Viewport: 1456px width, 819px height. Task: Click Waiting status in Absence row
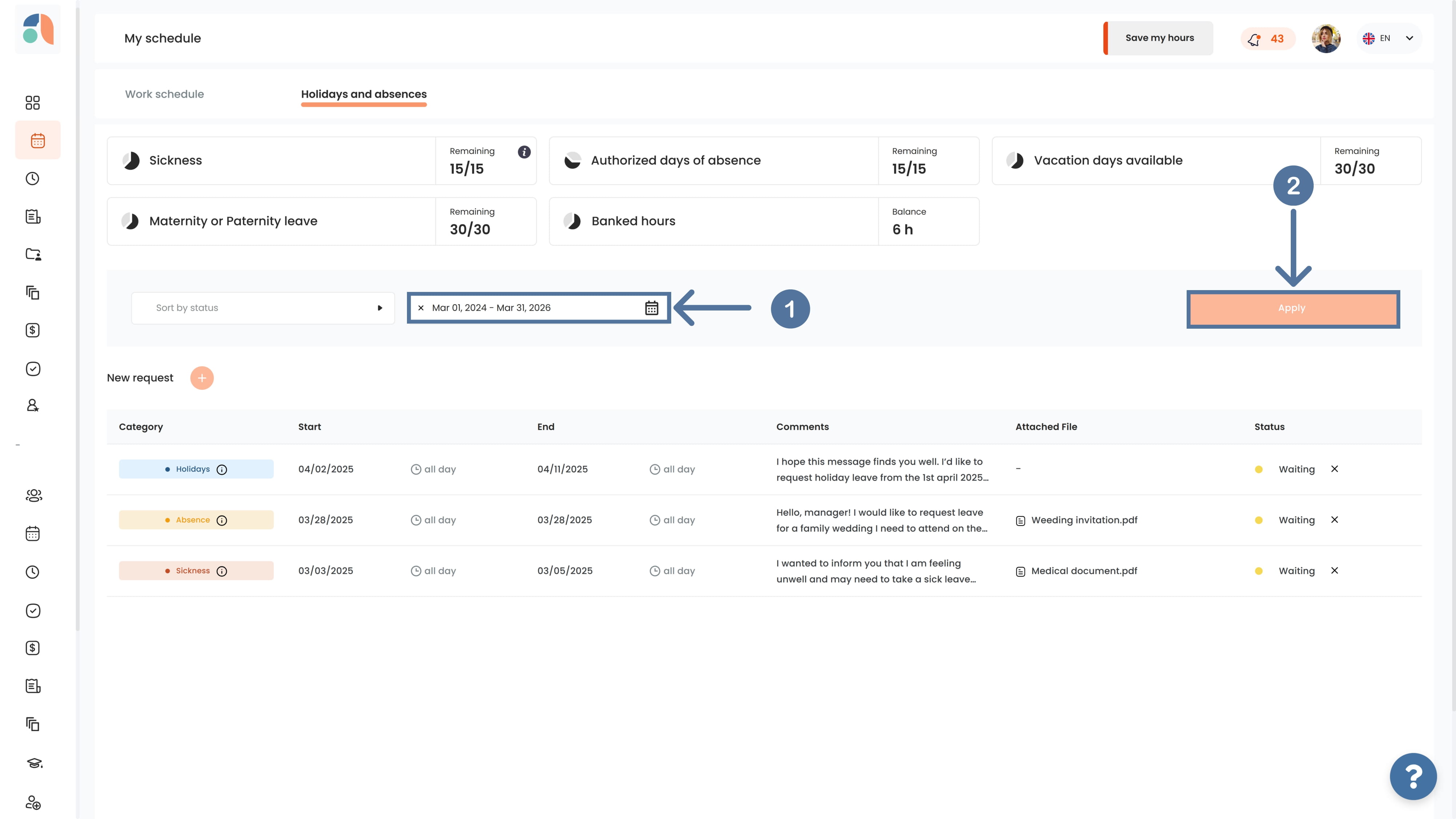click(x=1297, y=520)
